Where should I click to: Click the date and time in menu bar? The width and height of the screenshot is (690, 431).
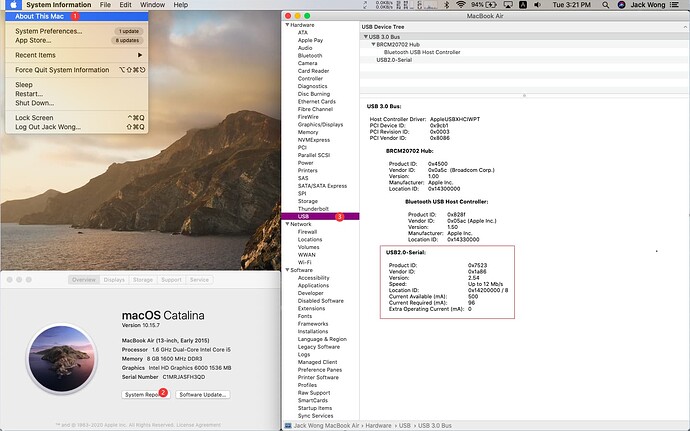(x=572, y=5)
